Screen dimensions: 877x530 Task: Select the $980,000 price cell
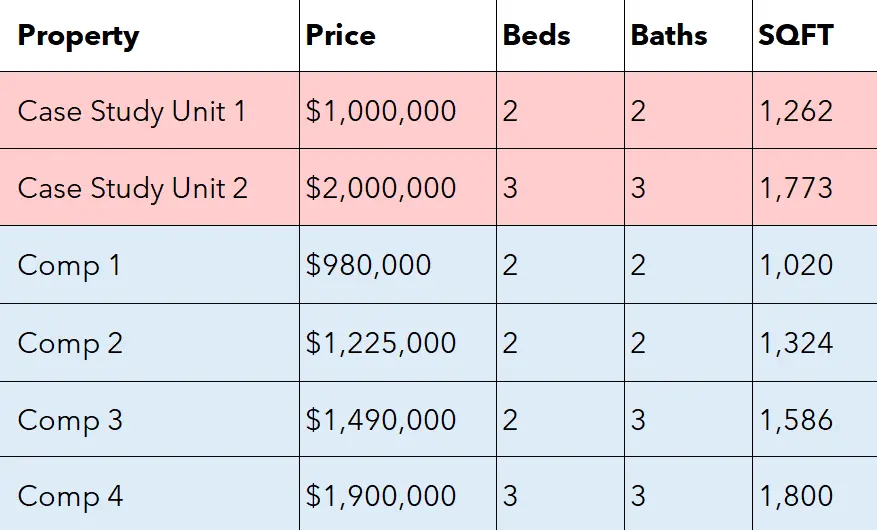369,265
